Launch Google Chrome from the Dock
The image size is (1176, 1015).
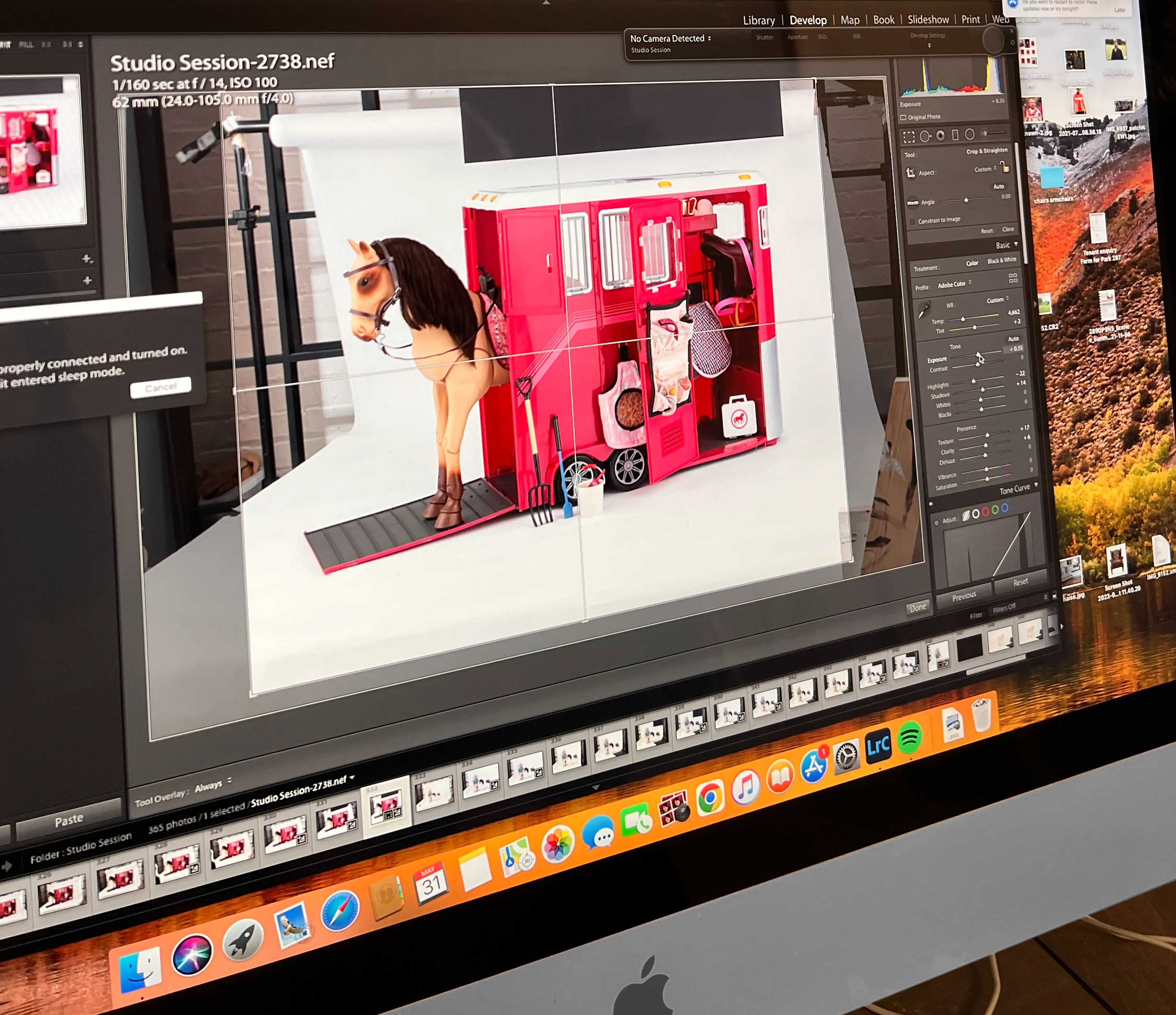(710, 798)
